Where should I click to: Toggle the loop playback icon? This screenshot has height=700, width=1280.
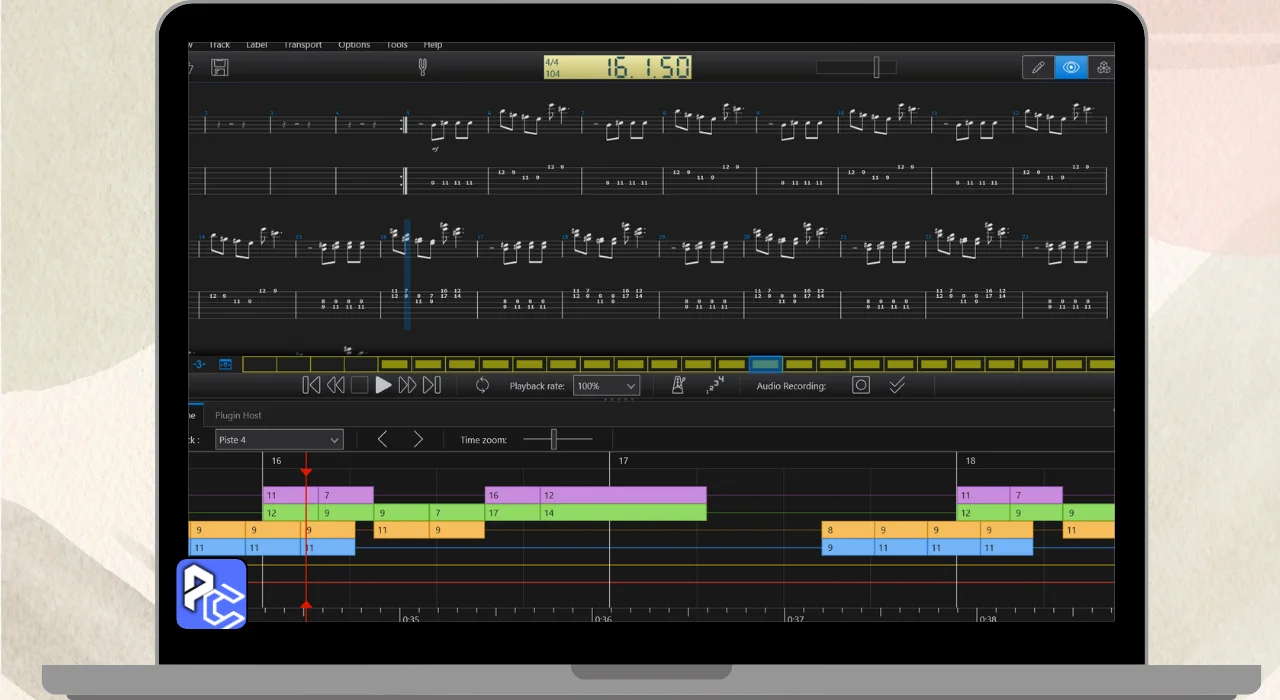point(482,385)
